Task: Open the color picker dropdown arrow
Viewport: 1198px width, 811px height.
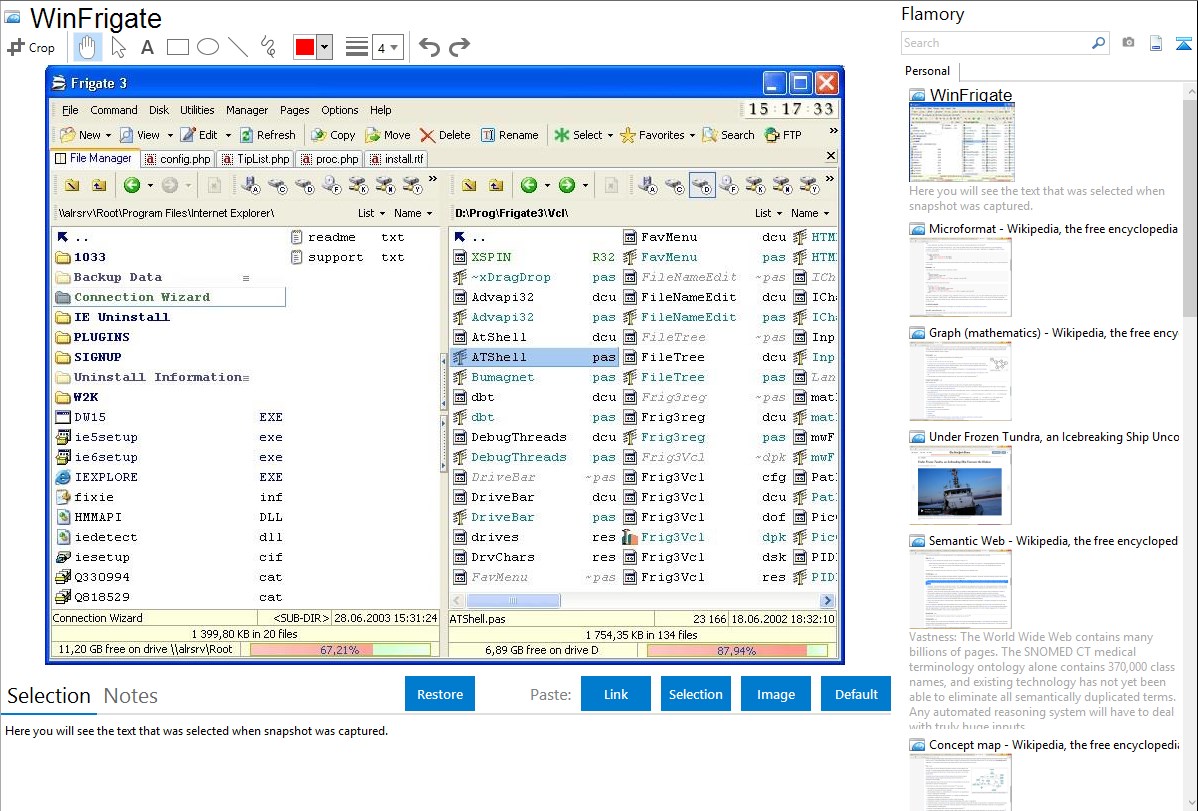Action: tap(324, 47)
